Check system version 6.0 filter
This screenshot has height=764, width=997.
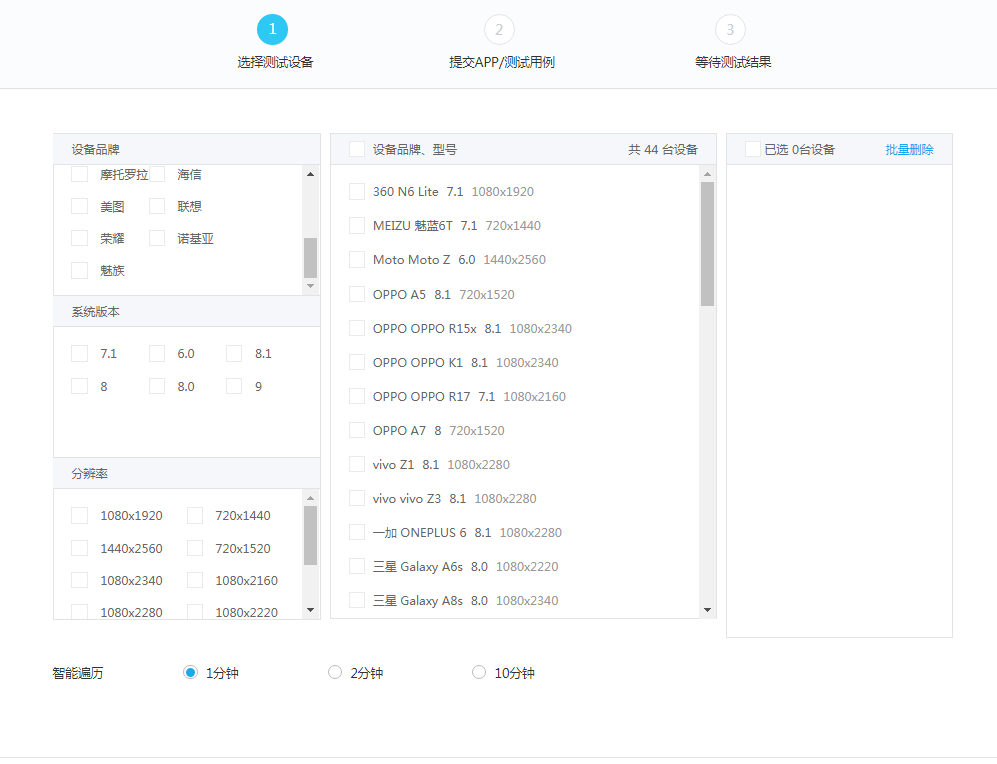point(157,353)
